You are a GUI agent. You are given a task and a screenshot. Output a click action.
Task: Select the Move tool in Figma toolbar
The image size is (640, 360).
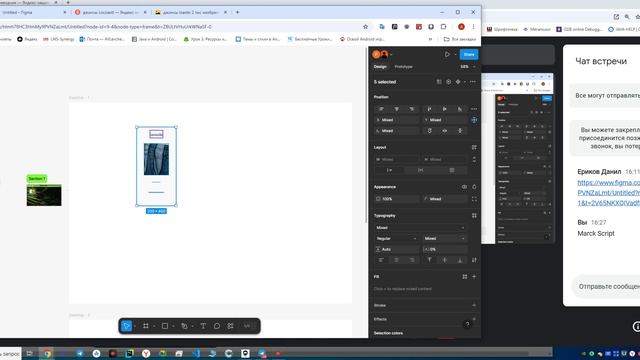pyautogui.click(x=127, y=326)
